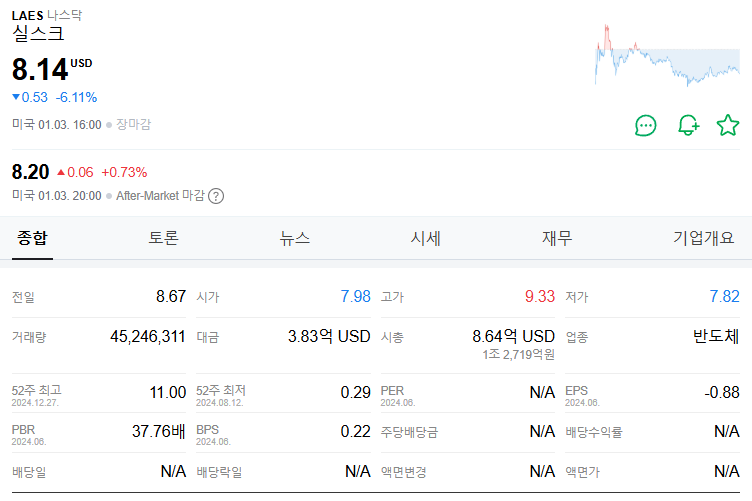Open the mini price chart thumbnail
The image size is (752, 501).
point(667,55)
